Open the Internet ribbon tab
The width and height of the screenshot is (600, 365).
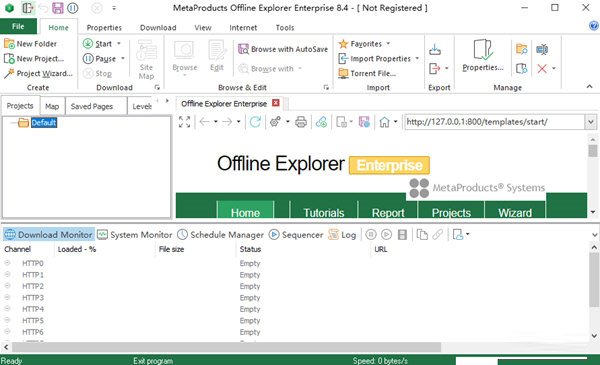(243, 28)
